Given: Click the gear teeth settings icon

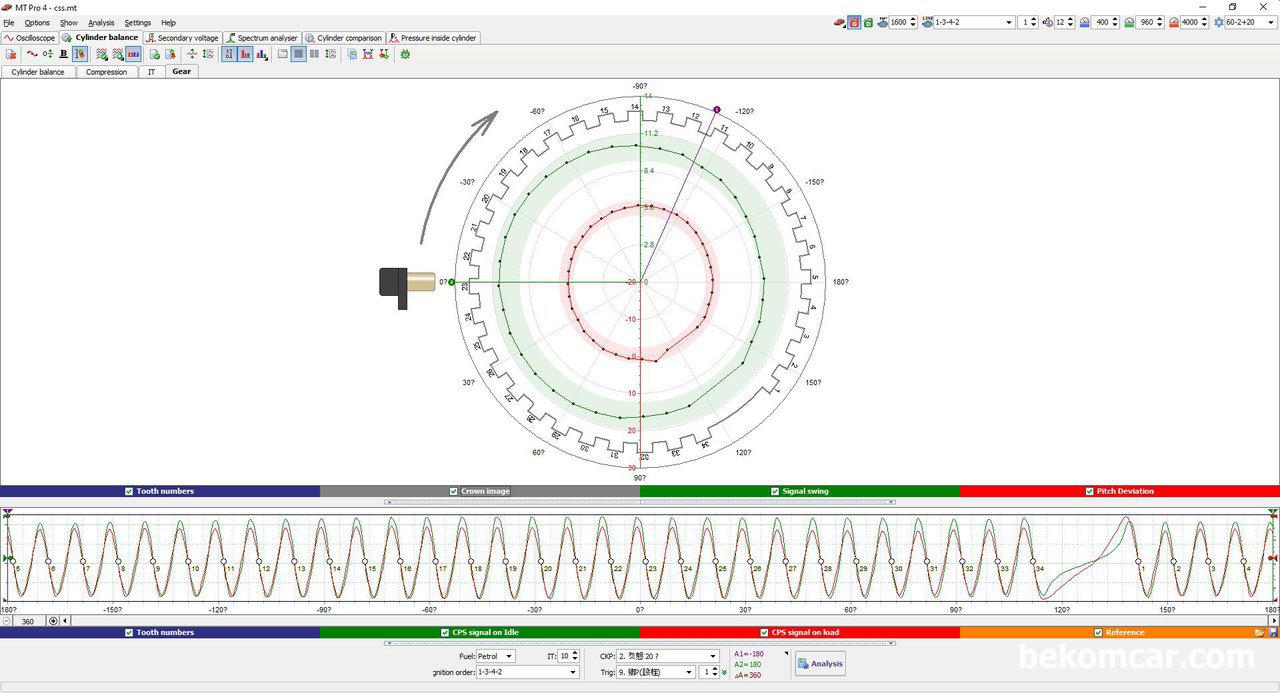Looking at the screenshot, I should pos(1219,22).
